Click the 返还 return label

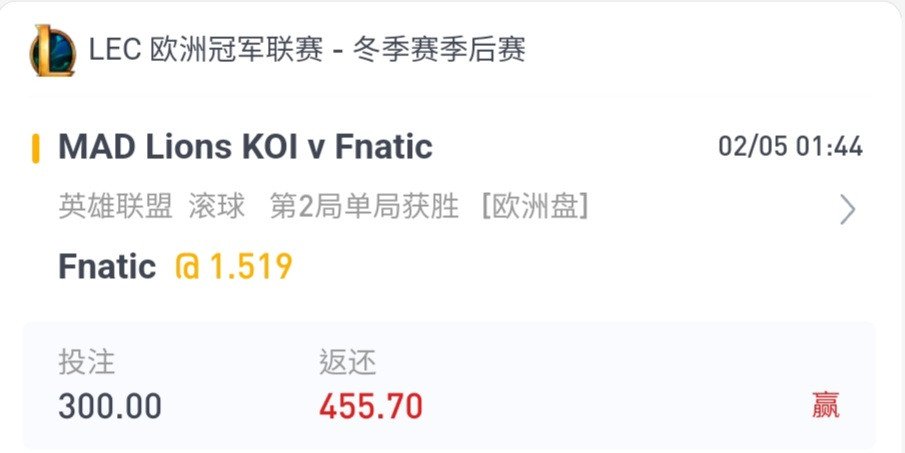pyautogui.click(x=347, y=363)
